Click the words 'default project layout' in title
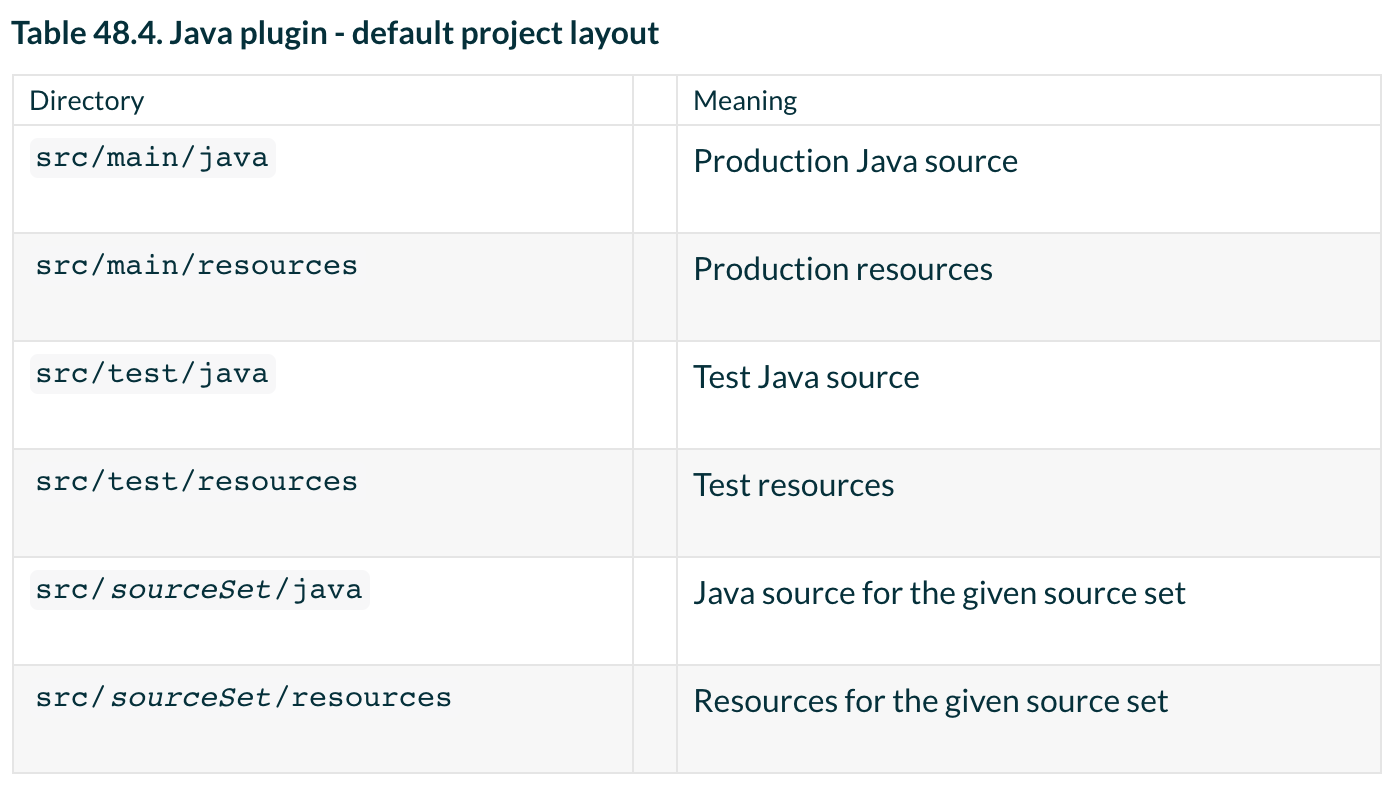 (x=505, y=34)
